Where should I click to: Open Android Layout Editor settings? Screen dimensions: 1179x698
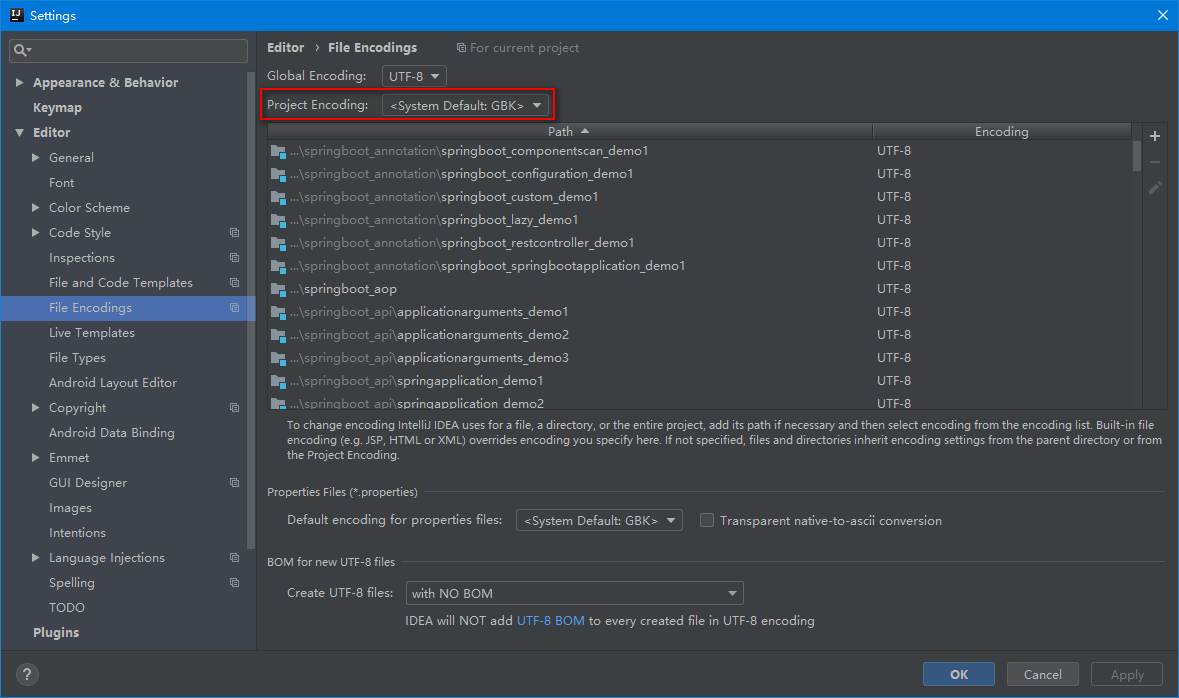point(113,383)
